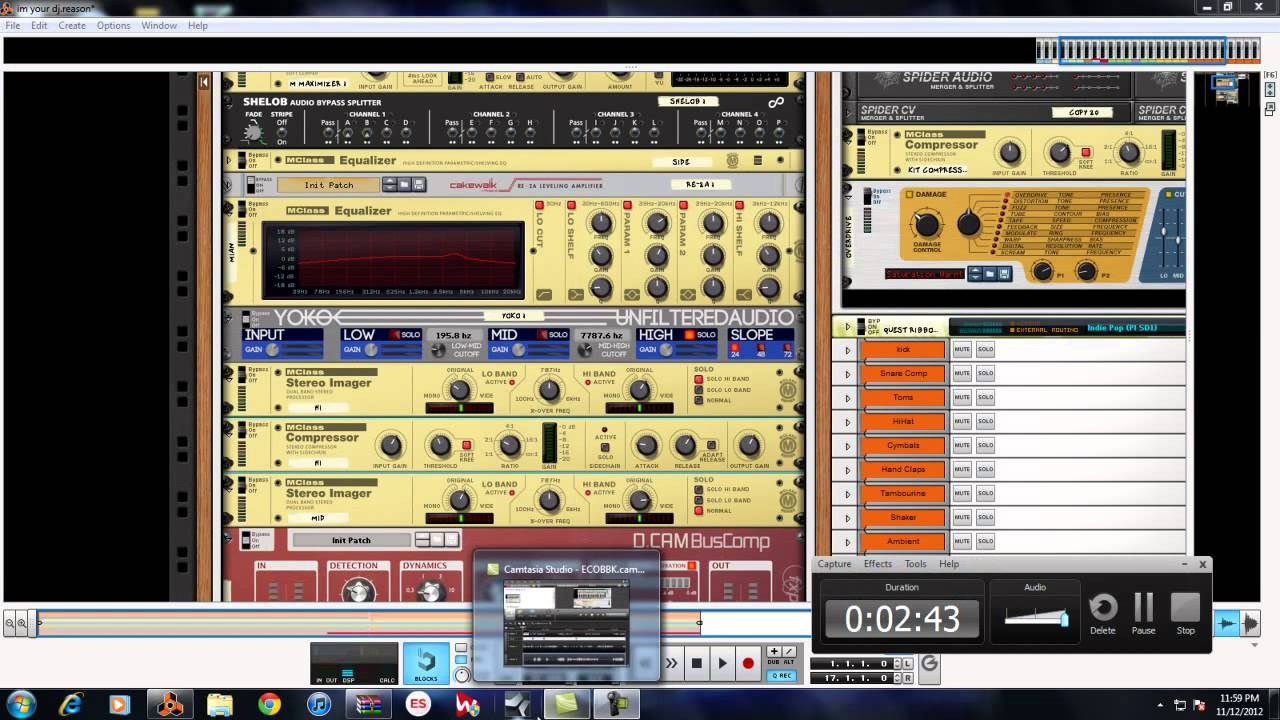Click the Yoko mid-high cutoff 7787.6 hz field
This screenshot has width=1280, height=720.
coord(601,335)
